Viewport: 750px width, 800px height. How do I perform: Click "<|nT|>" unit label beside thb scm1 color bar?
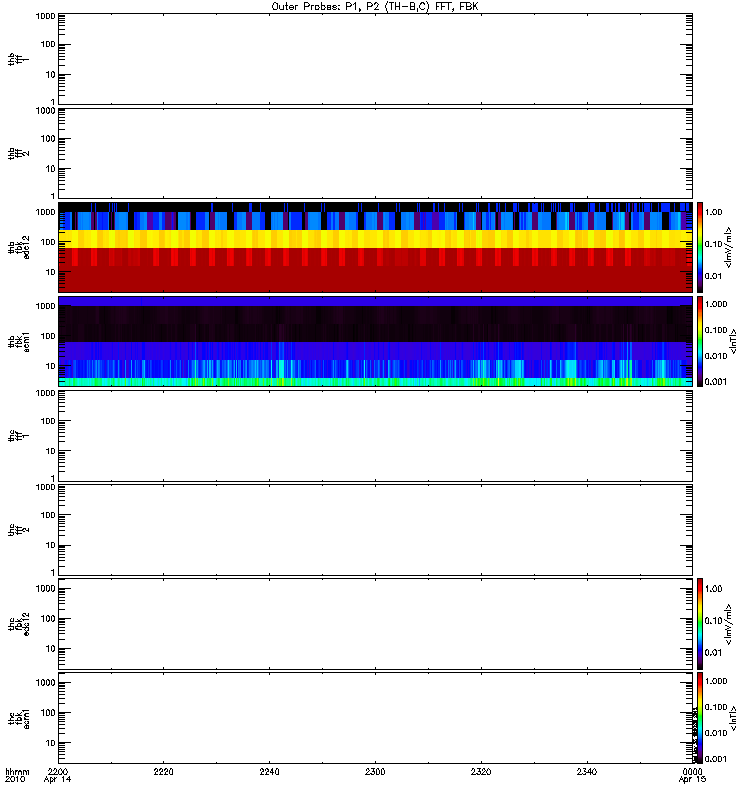point(733,341)
